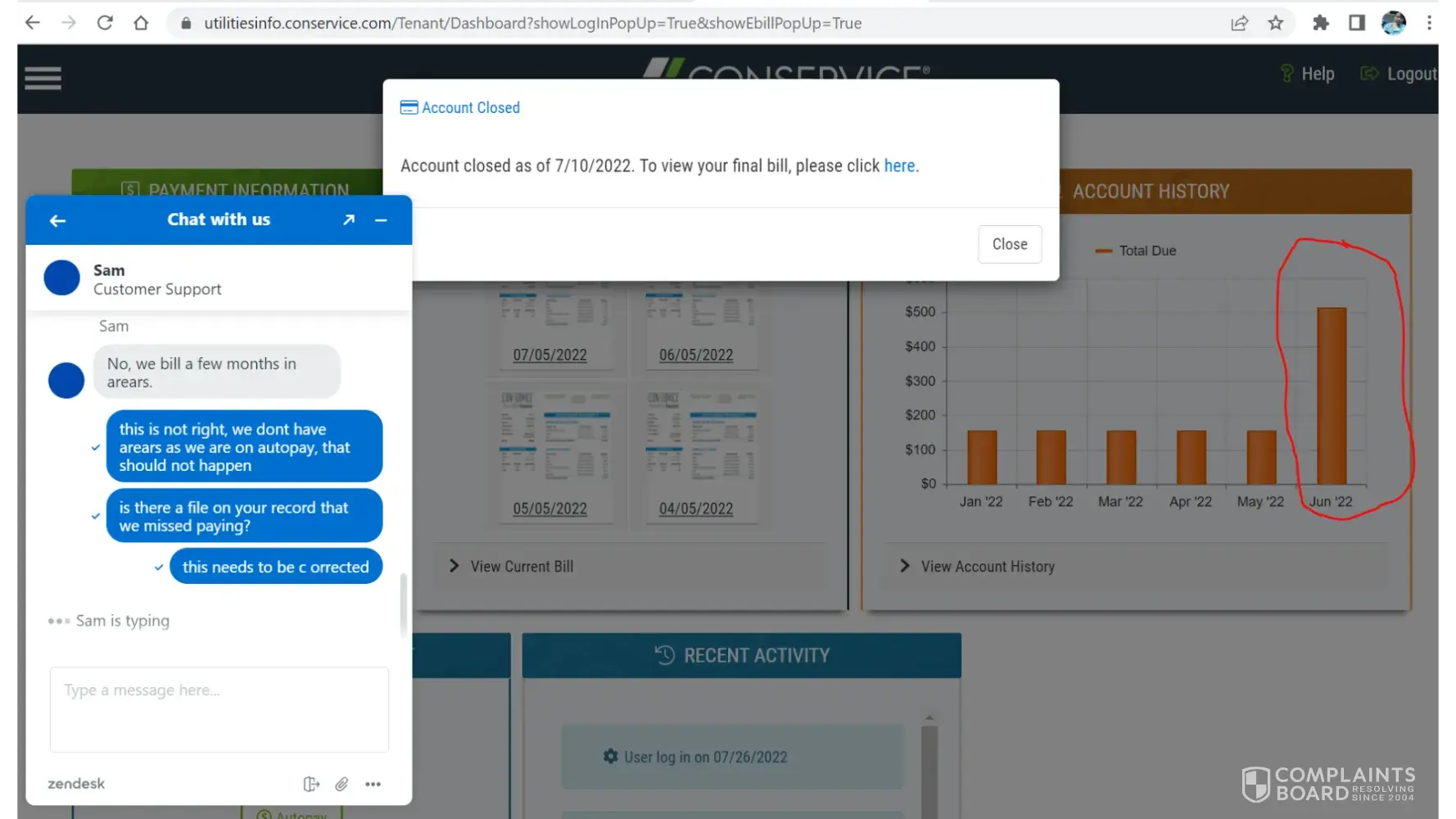The width and height of the screenshot is (1456, 819).
Task: Click the chat conversation scrollbar
Action: click(x=403, y=604)
